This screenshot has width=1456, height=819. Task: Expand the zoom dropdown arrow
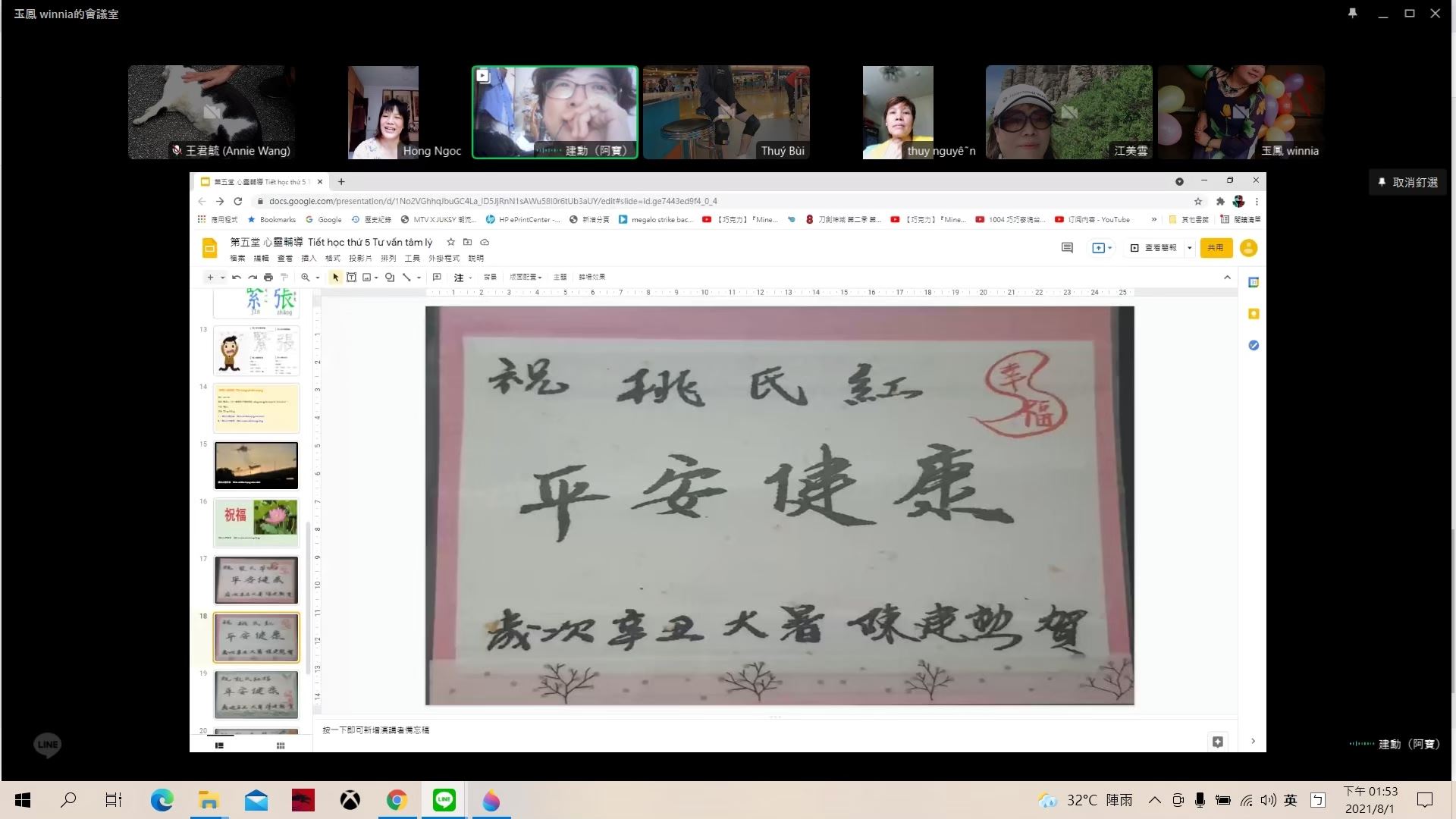(x=317, y=278)
